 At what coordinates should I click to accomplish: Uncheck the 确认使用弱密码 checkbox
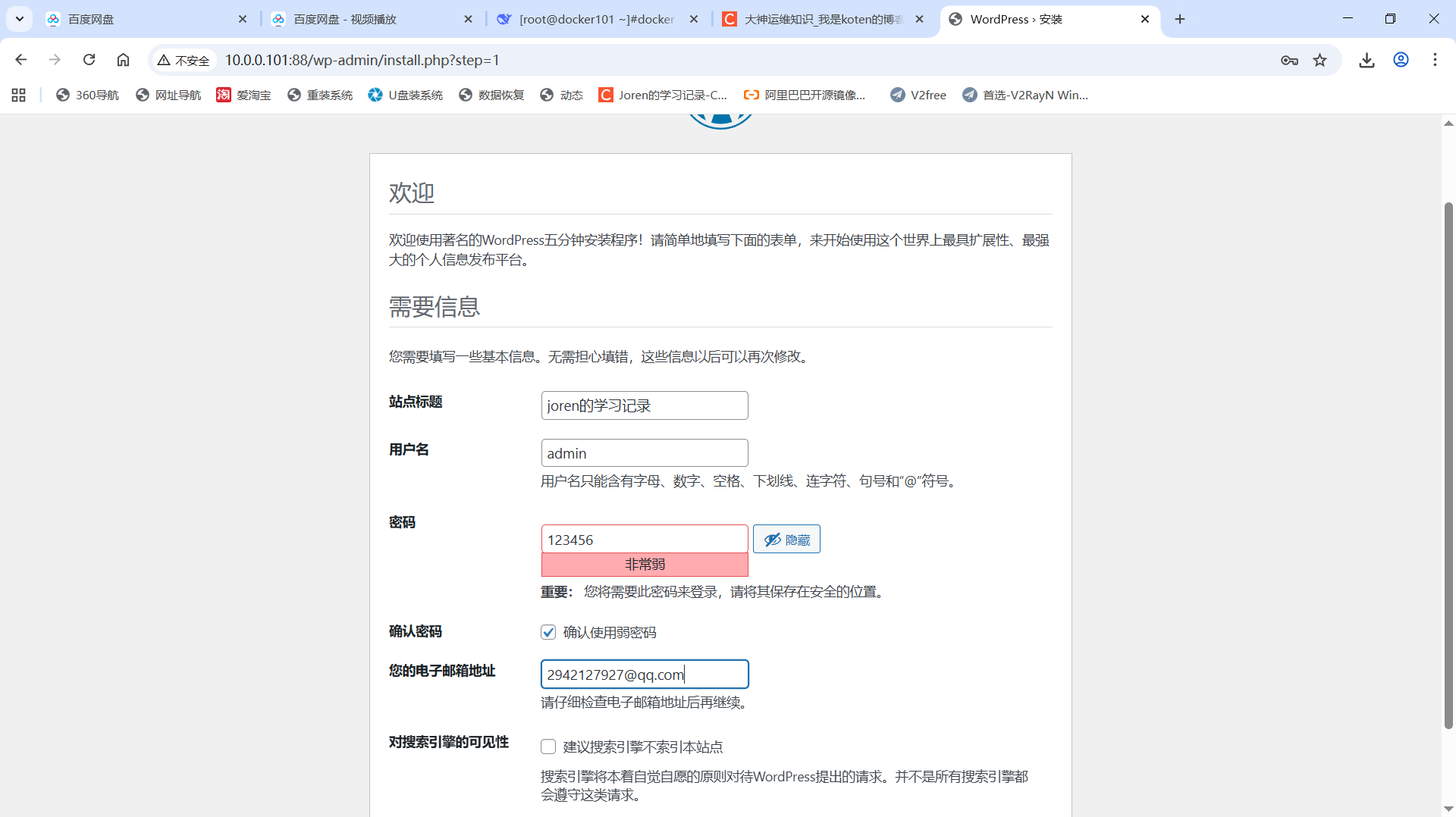[x=548, y=632]
